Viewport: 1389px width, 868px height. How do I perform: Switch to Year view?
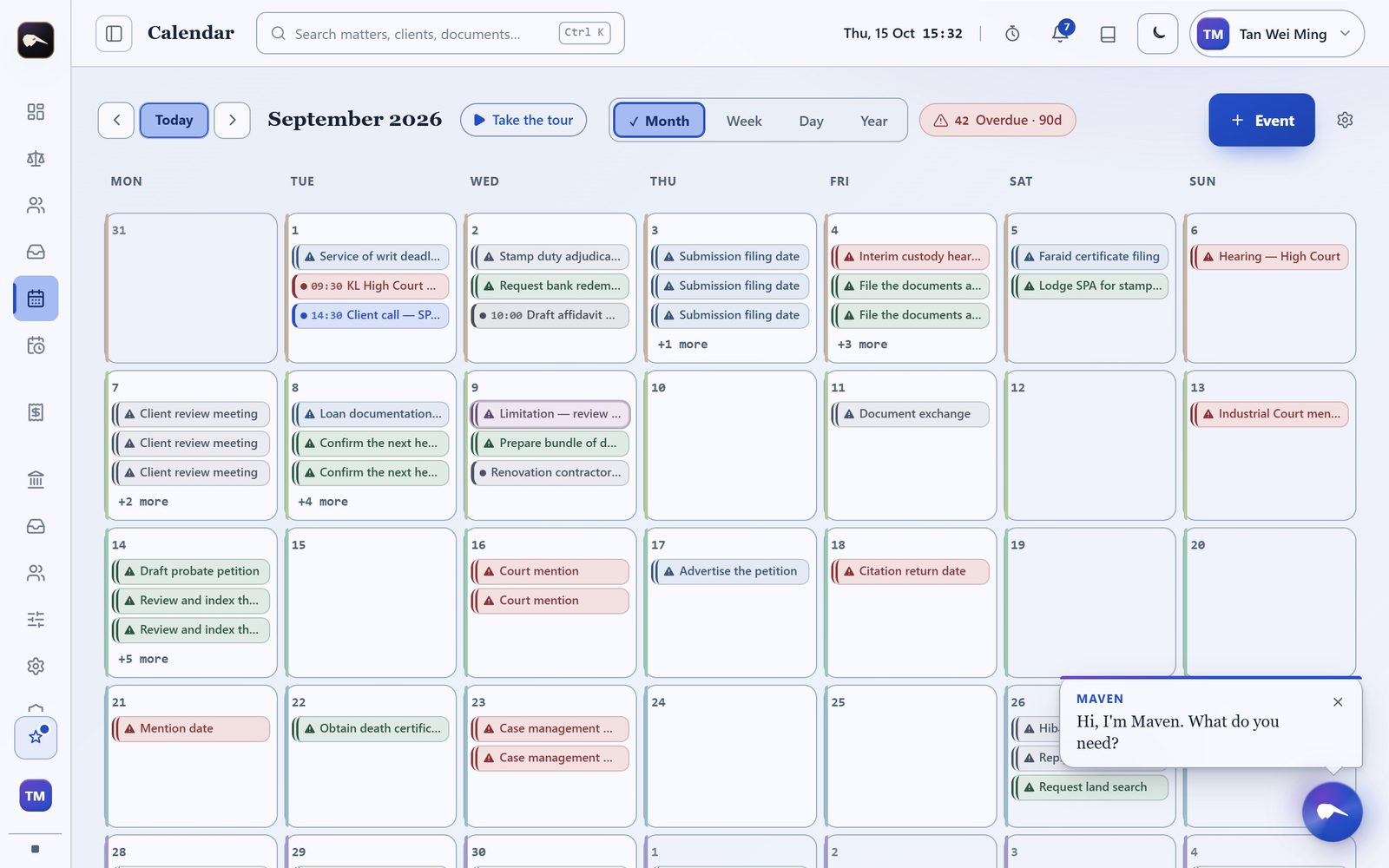[873, 121]
